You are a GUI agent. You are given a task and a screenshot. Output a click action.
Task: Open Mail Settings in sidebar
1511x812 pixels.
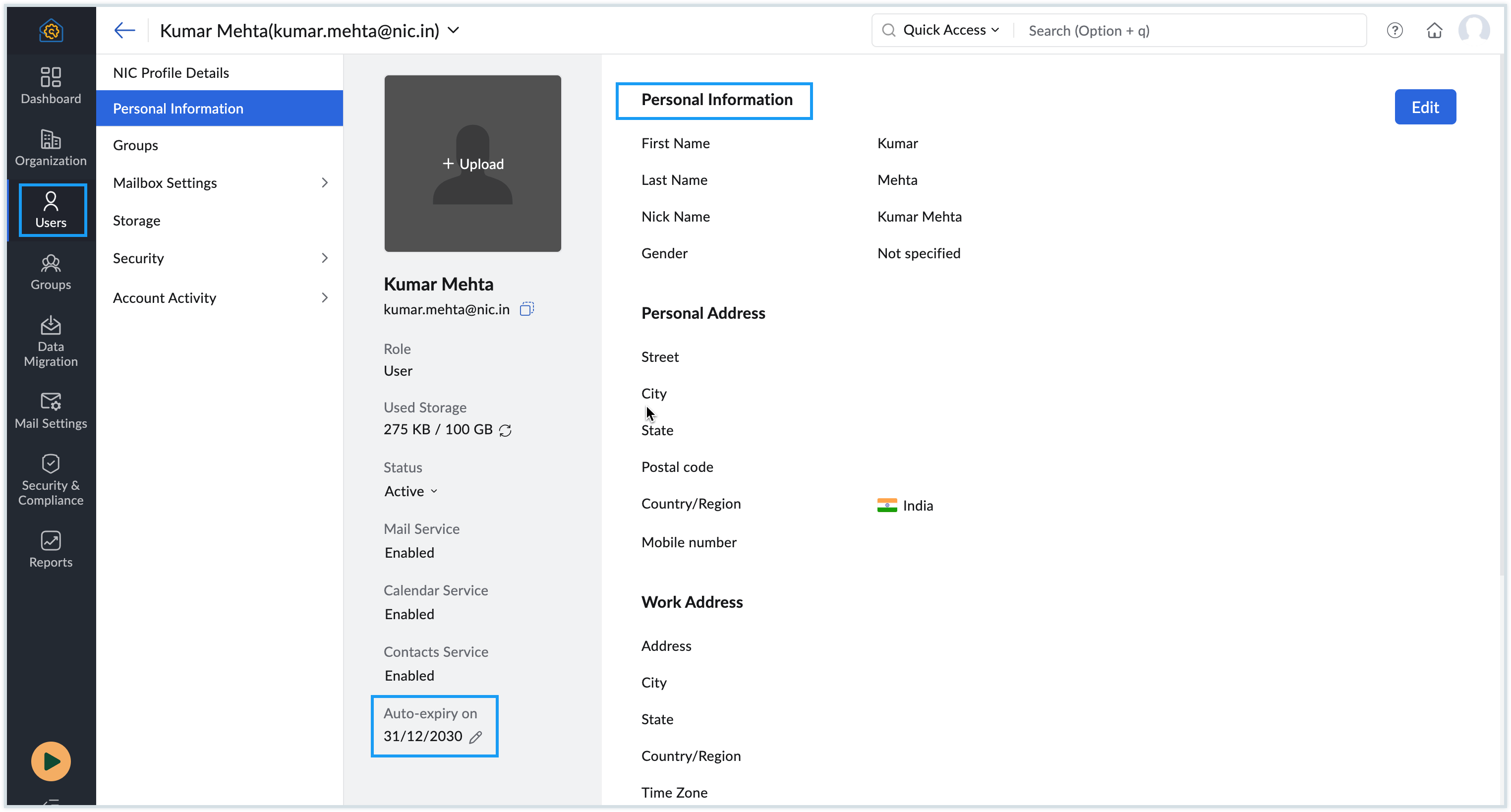[51, 410]
